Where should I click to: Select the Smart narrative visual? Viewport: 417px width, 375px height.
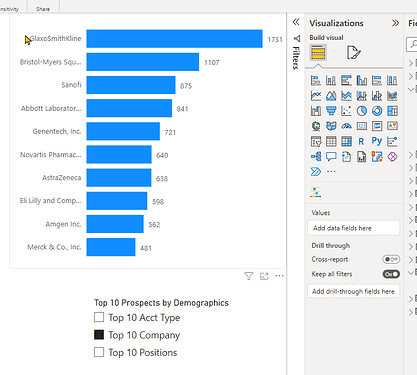(346, 156)
